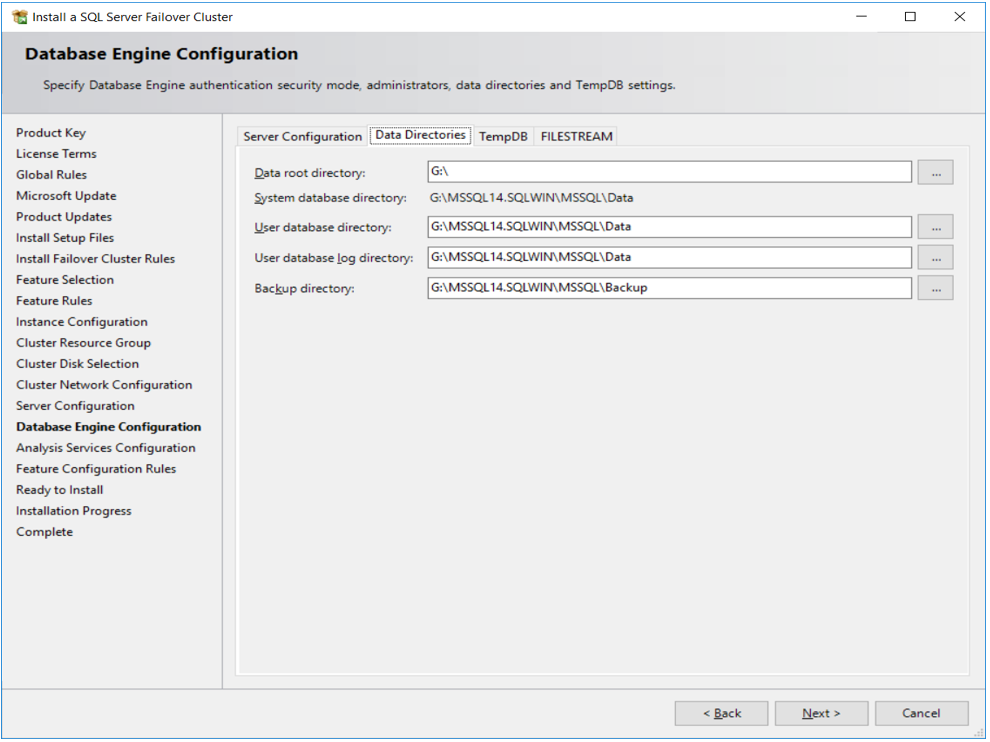Select Feature Rules step in sidebar
This screenshot has width=990, height=742.
[x=54, y=301]
